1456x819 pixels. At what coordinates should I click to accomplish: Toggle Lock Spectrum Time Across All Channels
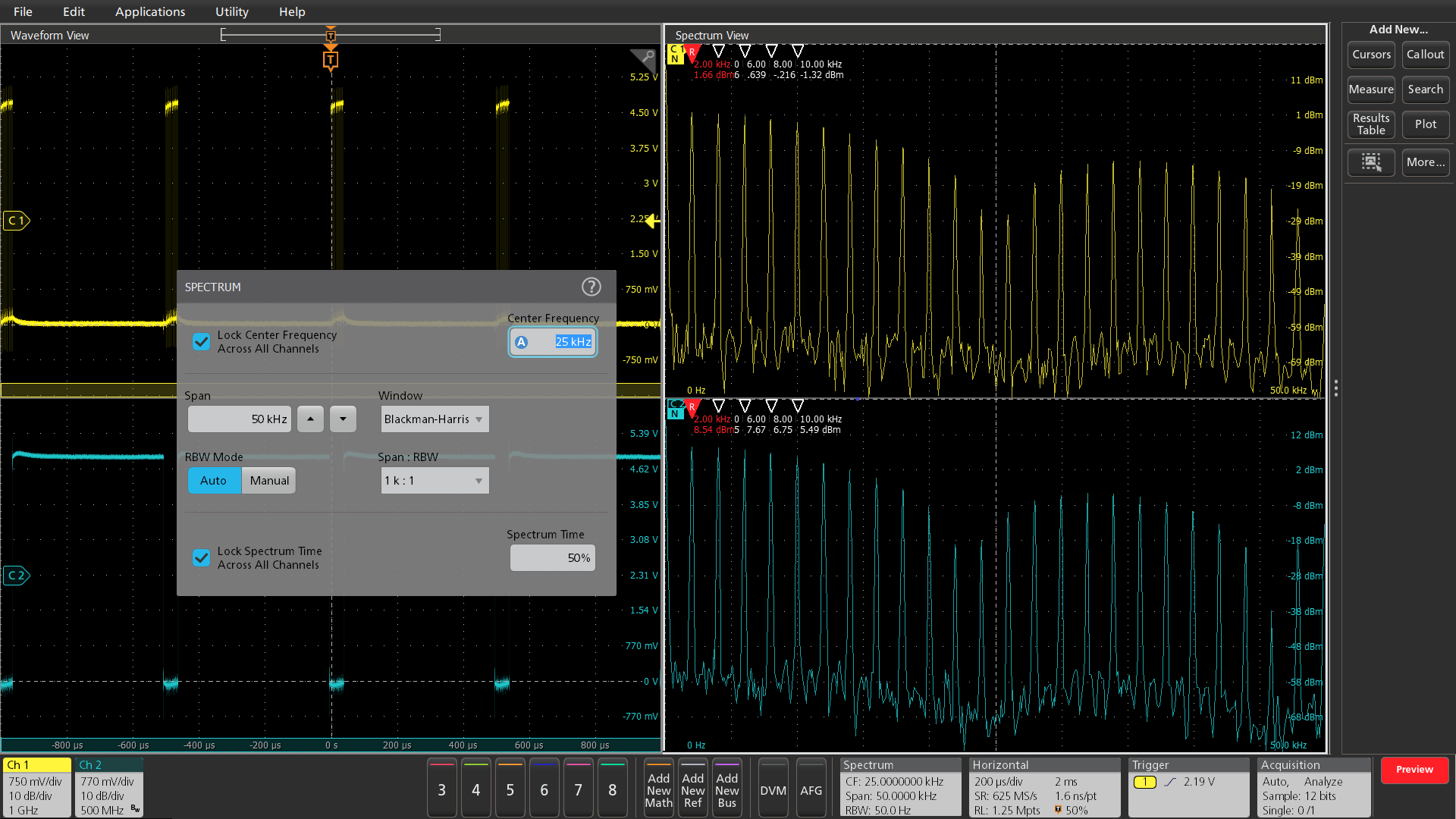(201, 558)
